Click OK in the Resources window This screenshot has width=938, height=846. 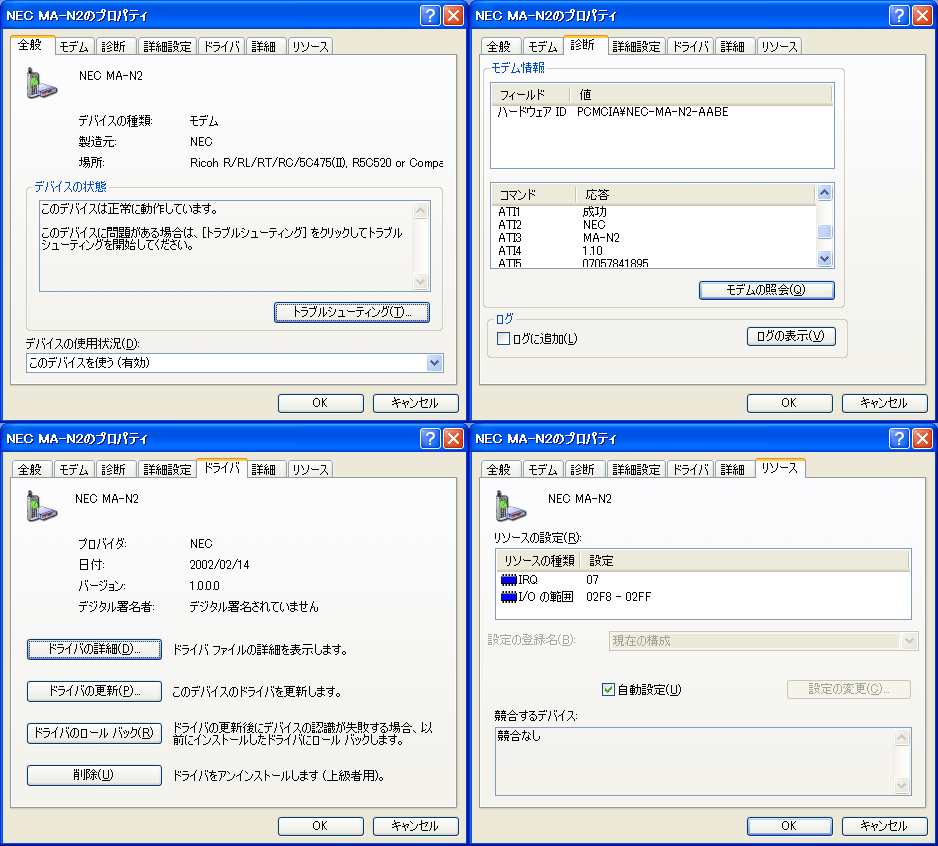point(790,826)
